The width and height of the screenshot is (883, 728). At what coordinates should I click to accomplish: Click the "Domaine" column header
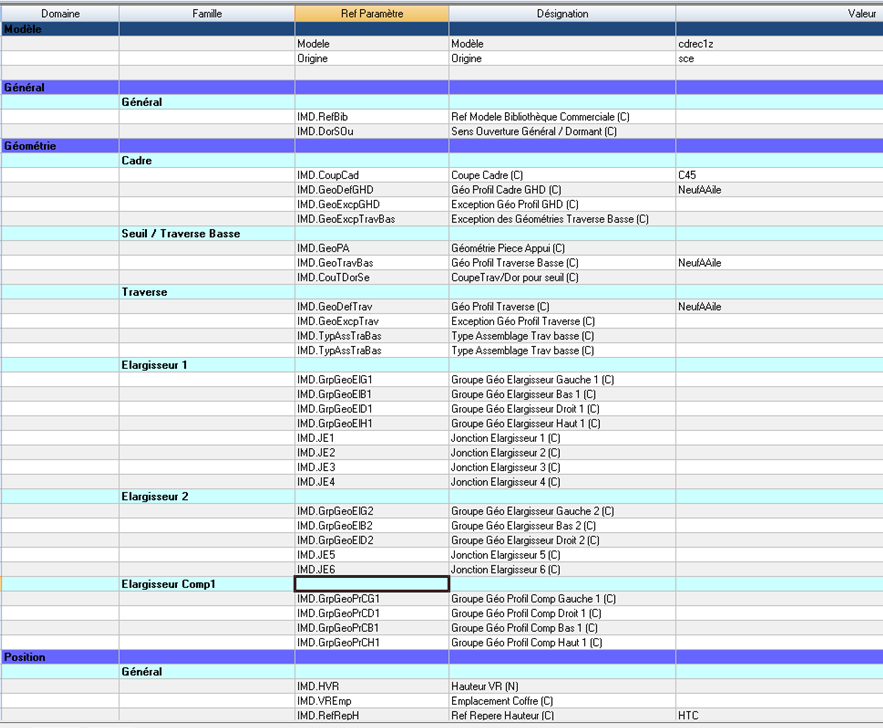(60, 14)
